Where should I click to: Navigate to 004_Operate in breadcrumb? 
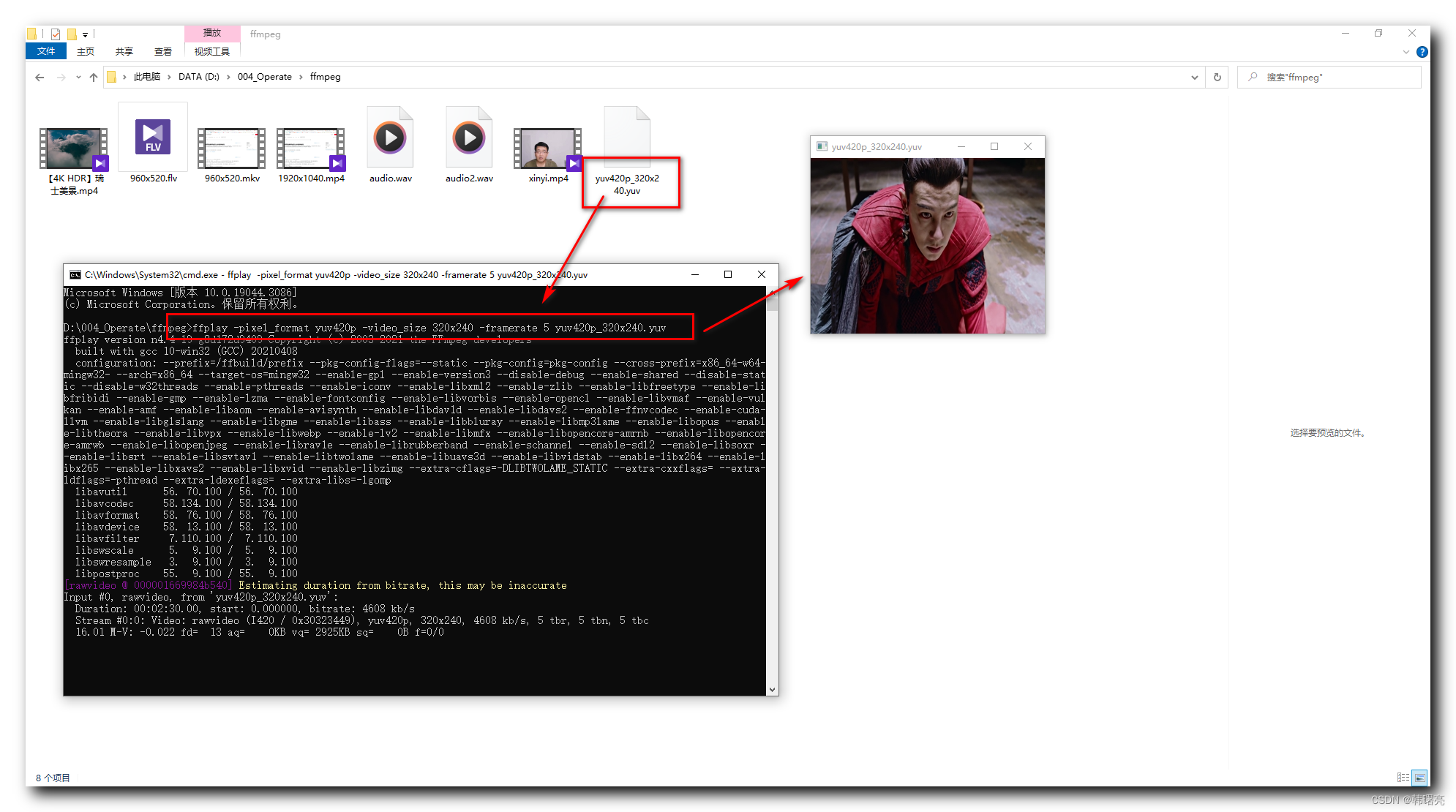(x=264, y=77)
